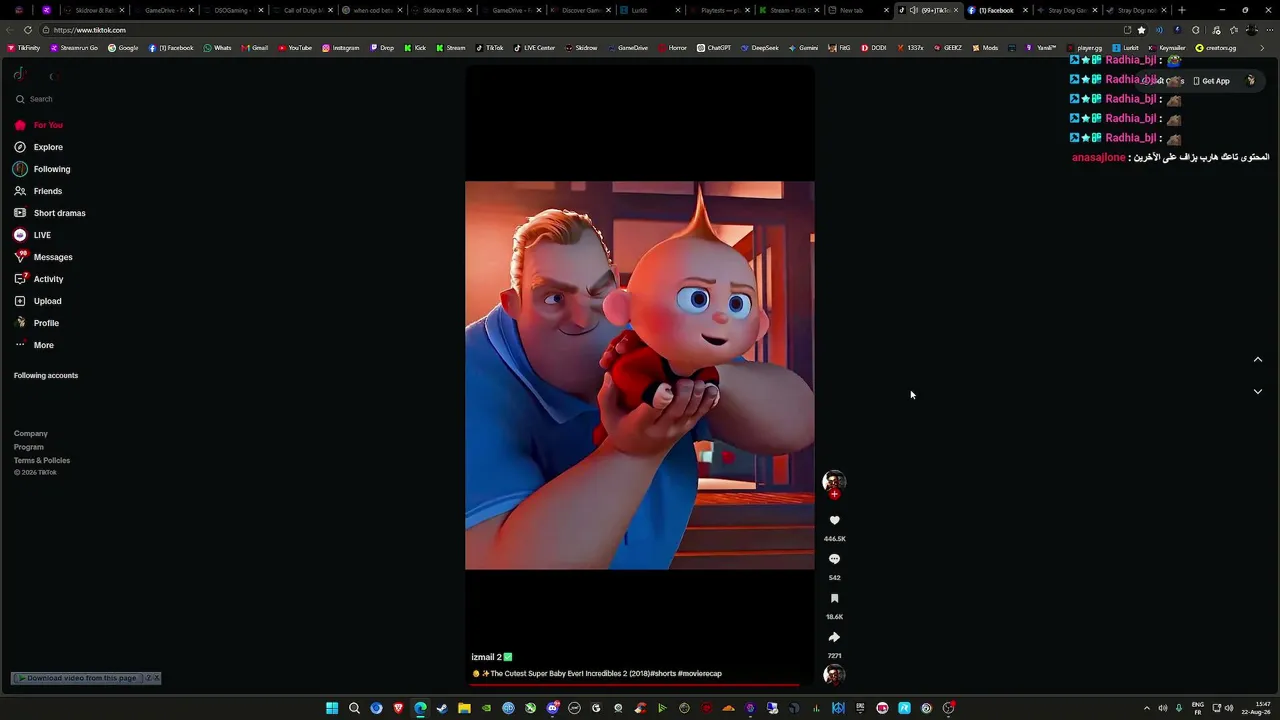The height and width of the screenshot is (720, 1280).
Task: Open the DeepSeek bookmark
Action: [760, 48]
